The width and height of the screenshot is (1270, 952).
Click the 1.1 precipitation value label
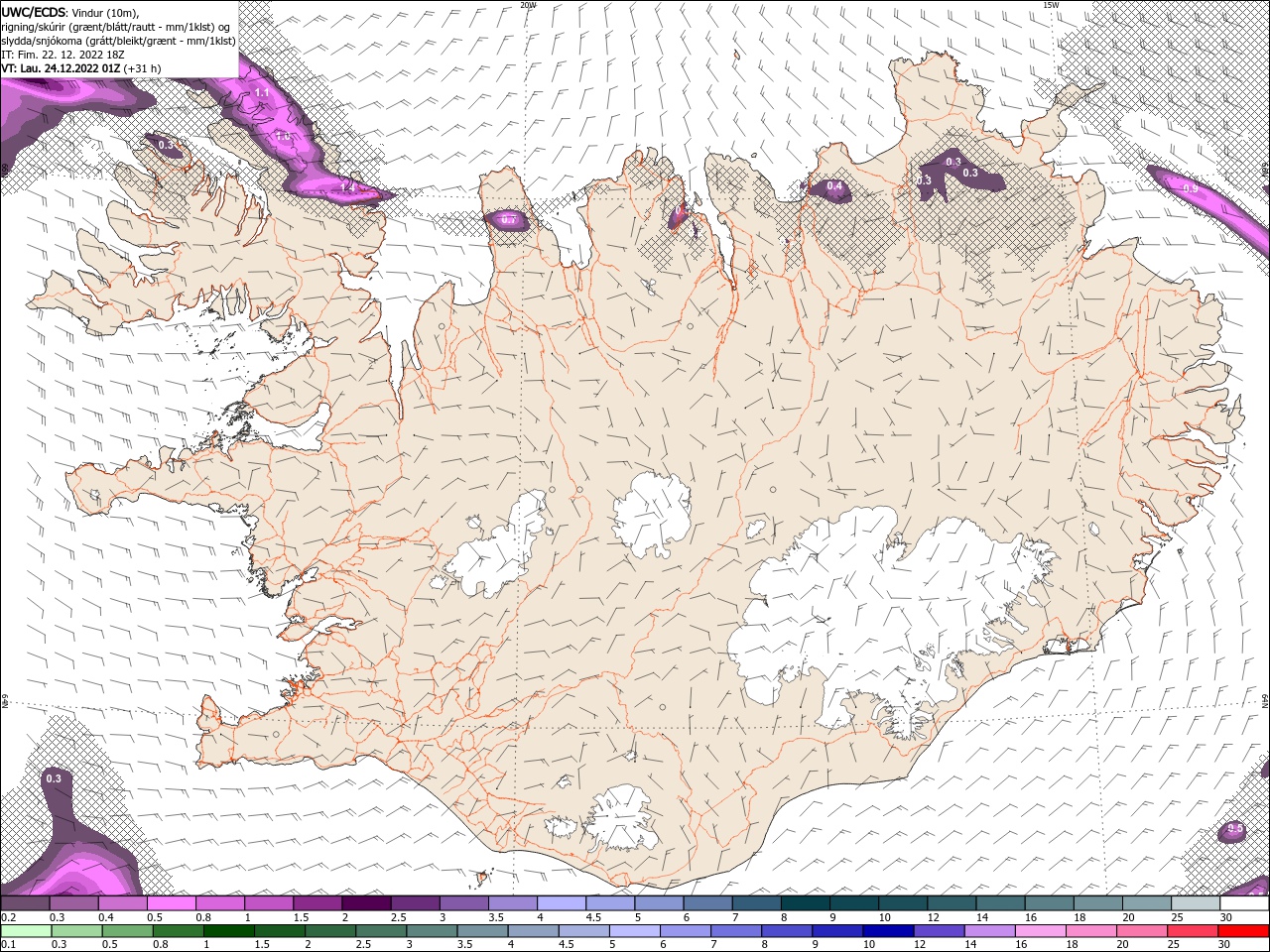[262, 92]
